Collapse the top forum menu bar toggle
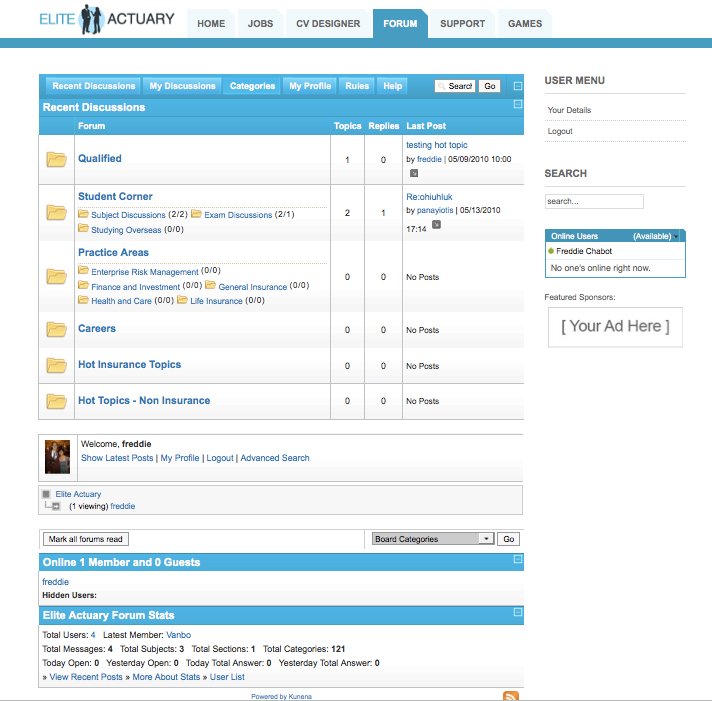Screen dimensions: 712x701 coord(517,87)
